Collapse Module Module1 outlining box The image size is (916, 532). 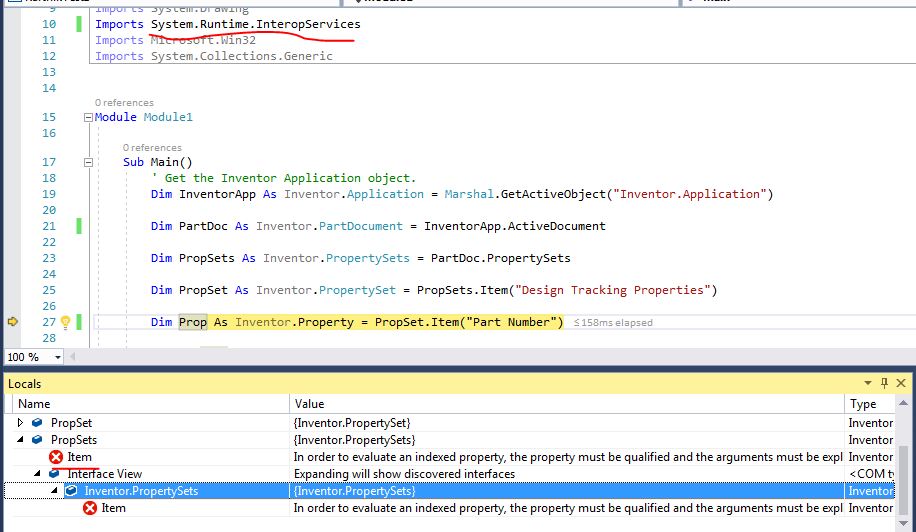point(88,117)
